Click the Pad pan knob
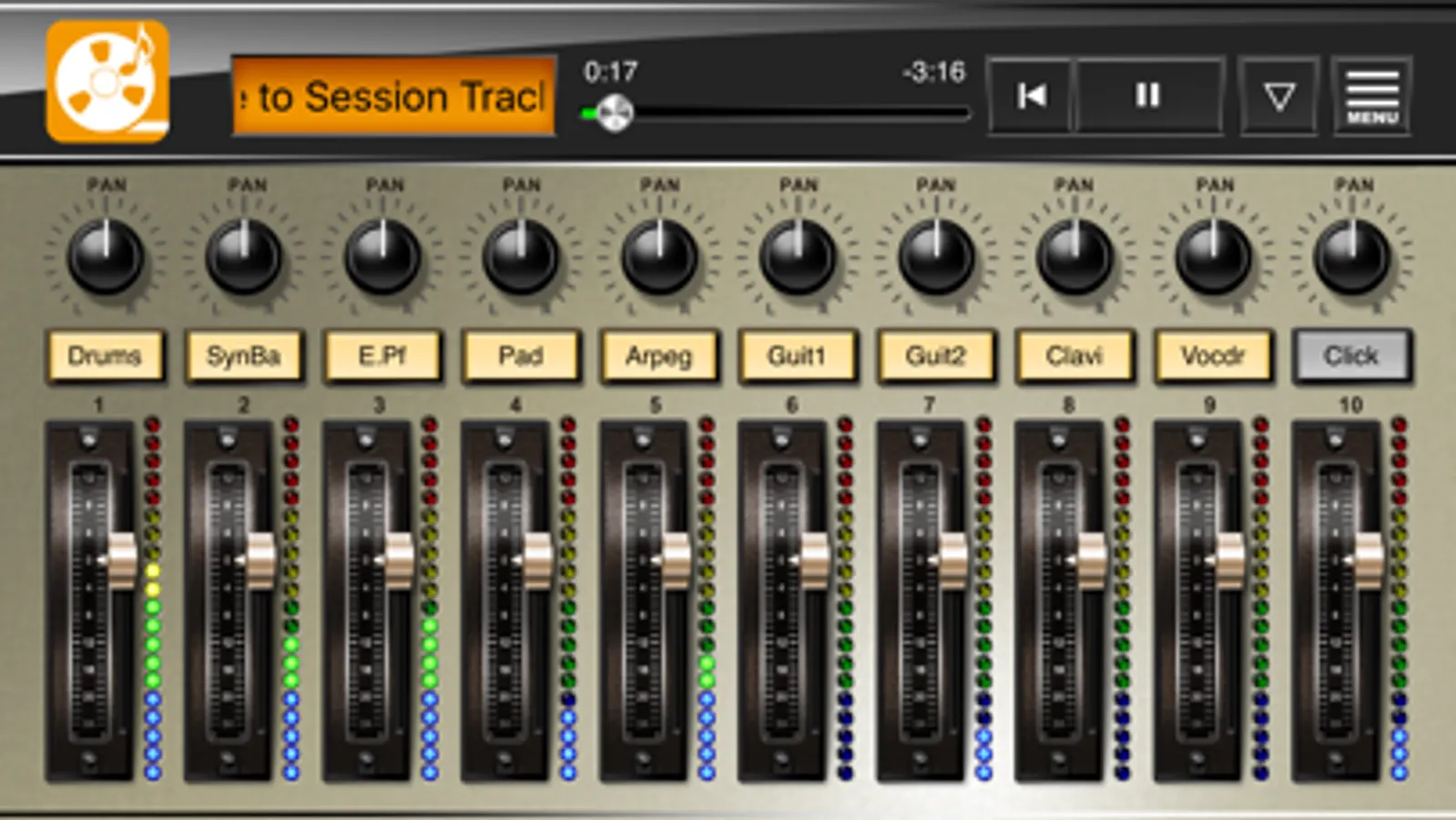 pyautogui.click(x=521, y=257)
